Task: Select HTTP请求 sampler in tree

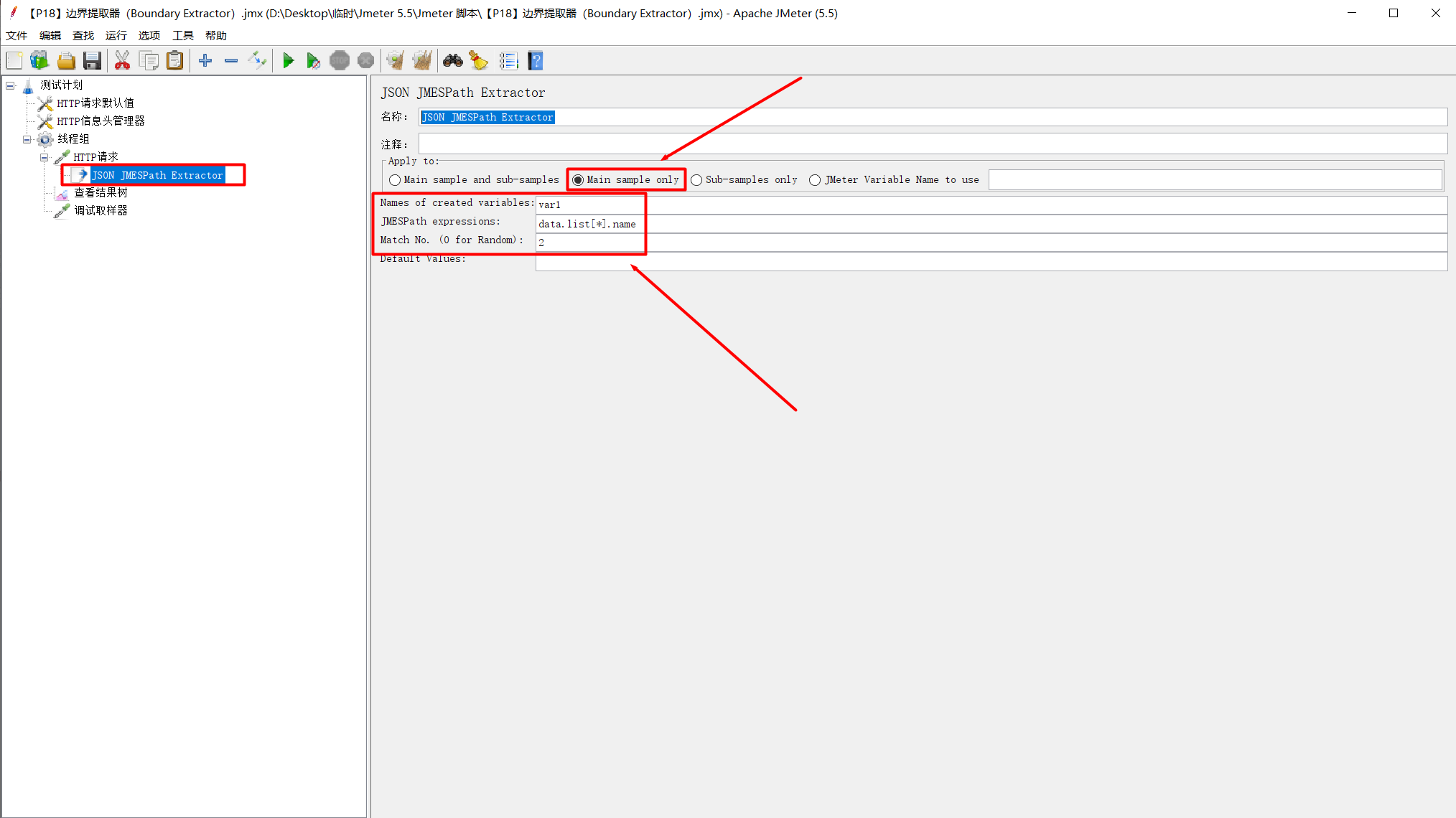Action: point(95,157)
